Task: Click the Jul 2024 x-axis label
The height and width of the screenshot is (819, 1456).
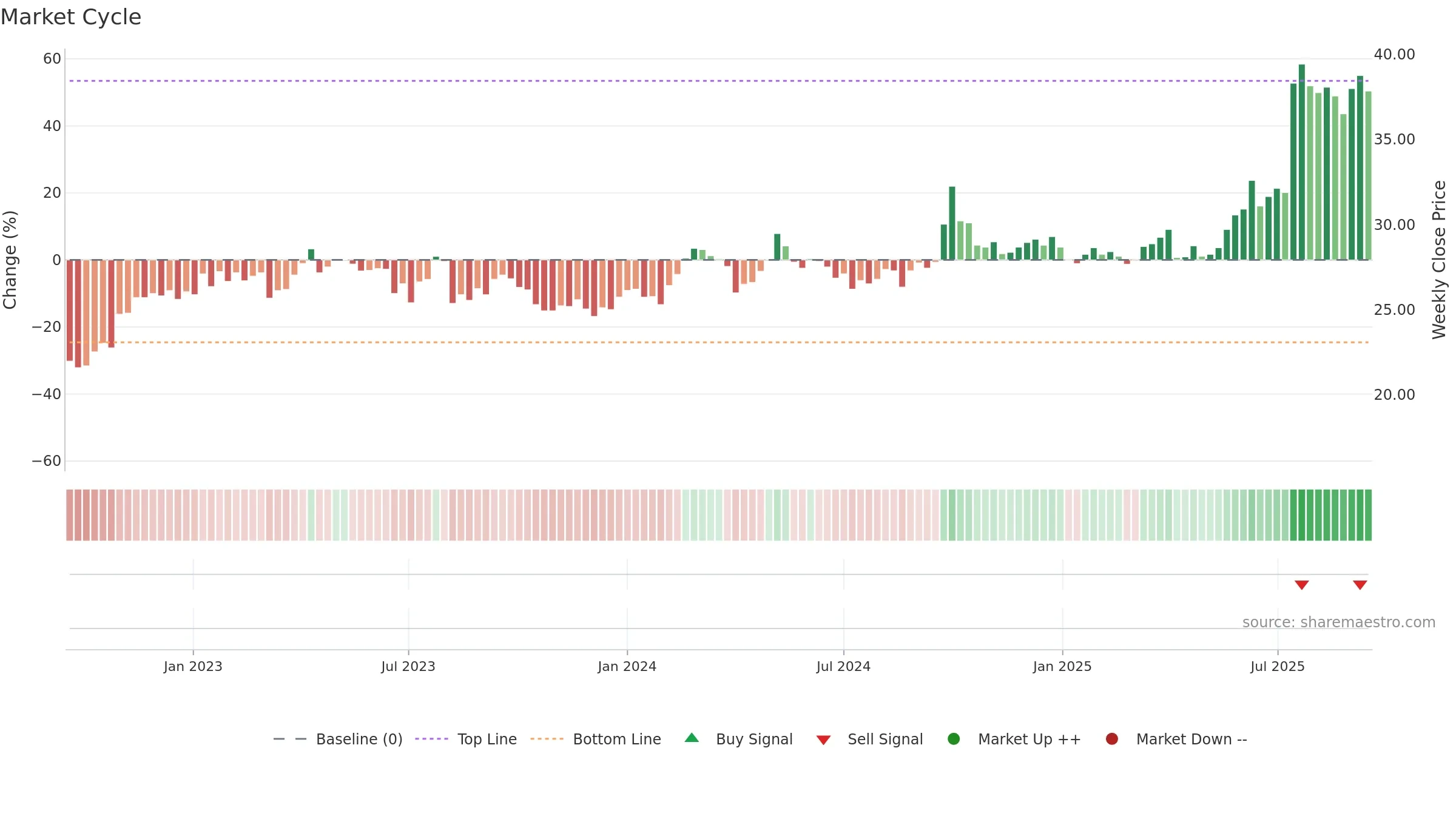Action: pos(843,666)
